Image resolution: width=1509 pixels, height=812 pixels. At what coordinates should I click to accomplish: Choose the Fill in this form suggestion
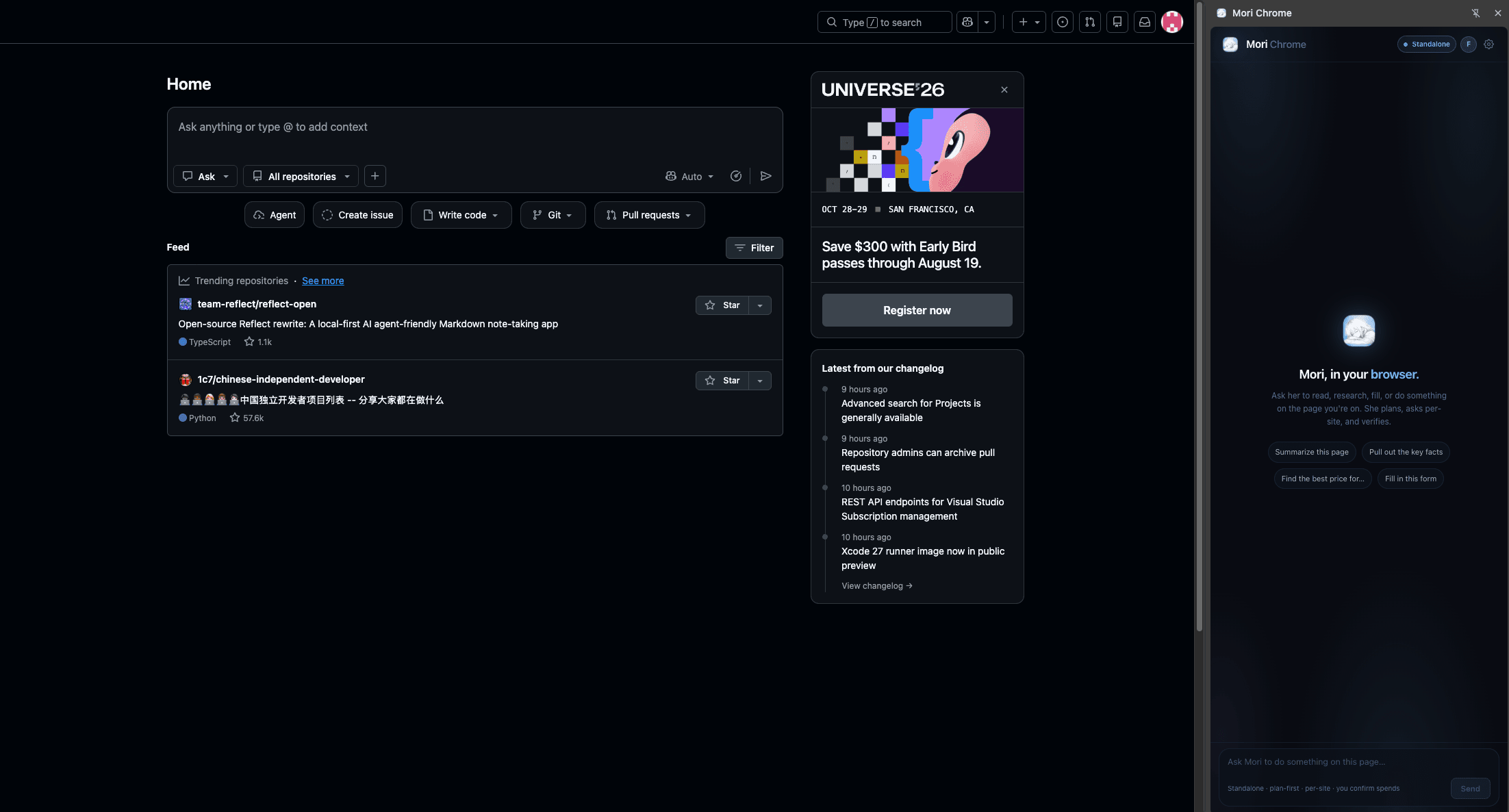click(x=1410, y=479)
